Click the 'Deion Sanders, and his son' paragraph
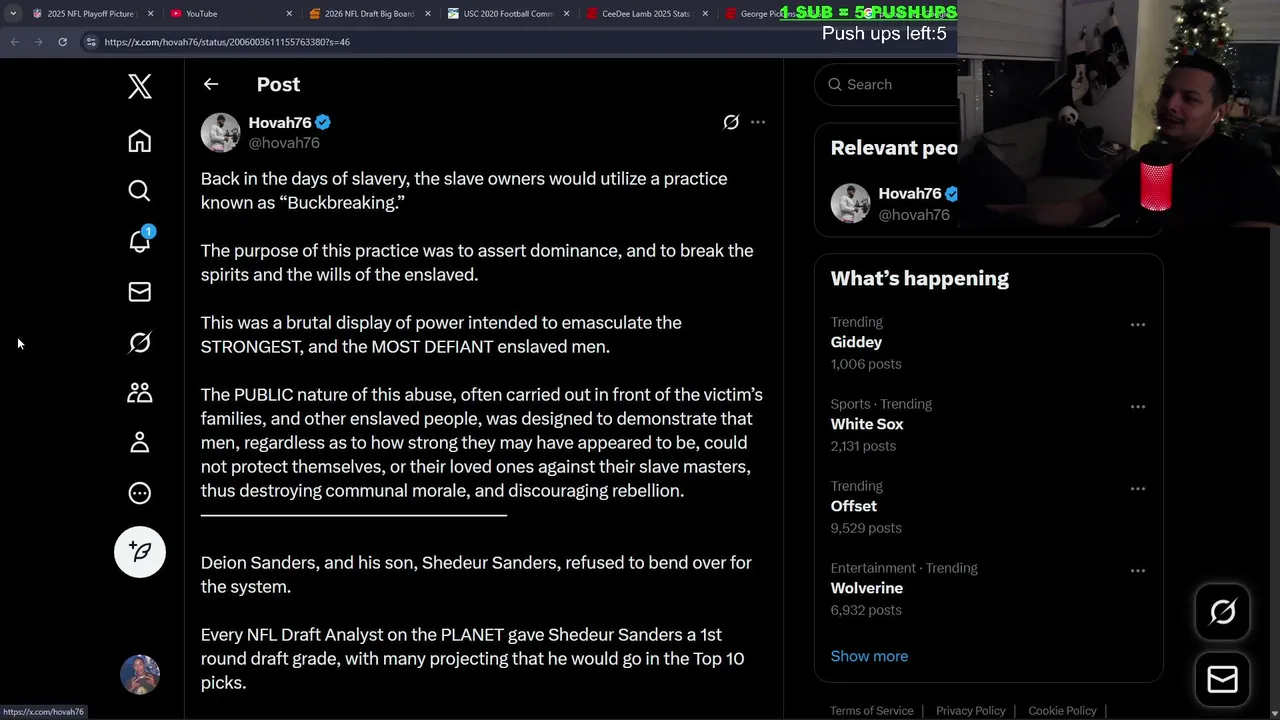The width and height of the screenshot is (1280, 720). pyautogui.click(x=476, y=575)
